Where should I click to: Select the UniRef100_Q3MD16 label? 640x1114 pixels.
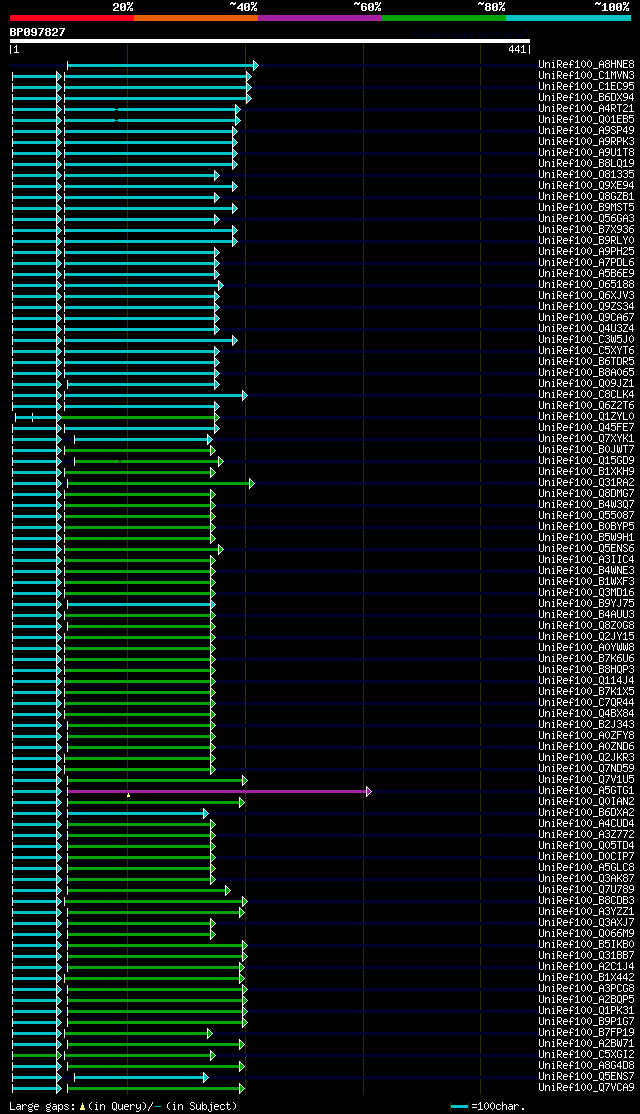pyautogui.click(x=587, y=593)
